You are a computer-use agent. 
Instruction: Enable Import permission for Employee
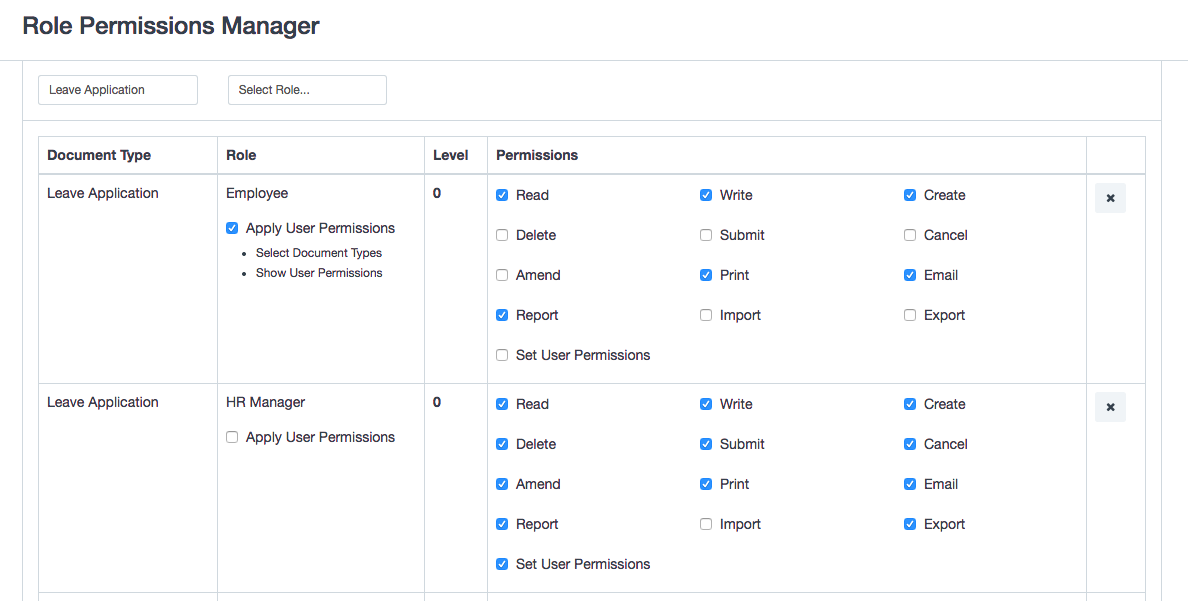click(705, 315)
